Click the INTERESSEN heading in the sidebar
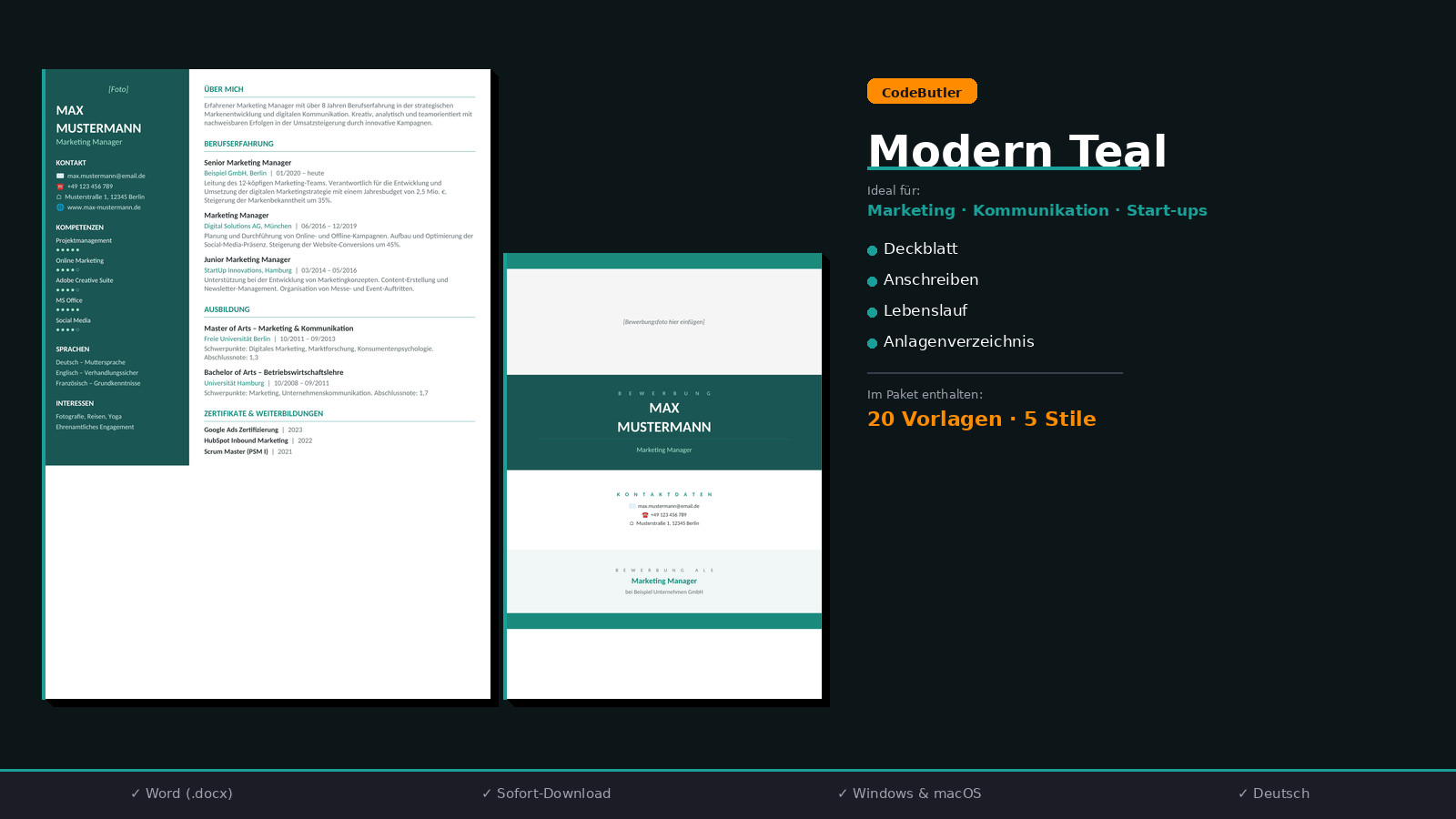This screenshot has height=819, width=1456. pyautogui.click(x=75, y=403)
